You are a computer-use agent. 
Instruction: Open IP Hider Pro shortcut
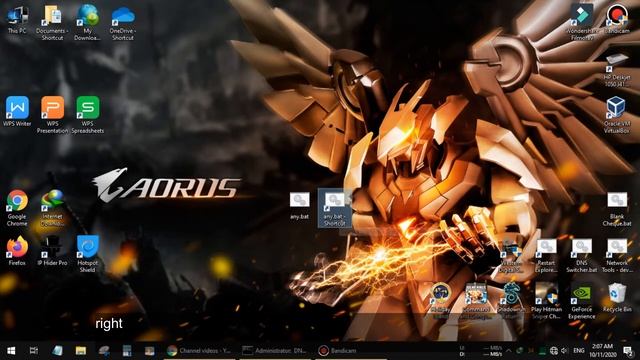[52, 251]
